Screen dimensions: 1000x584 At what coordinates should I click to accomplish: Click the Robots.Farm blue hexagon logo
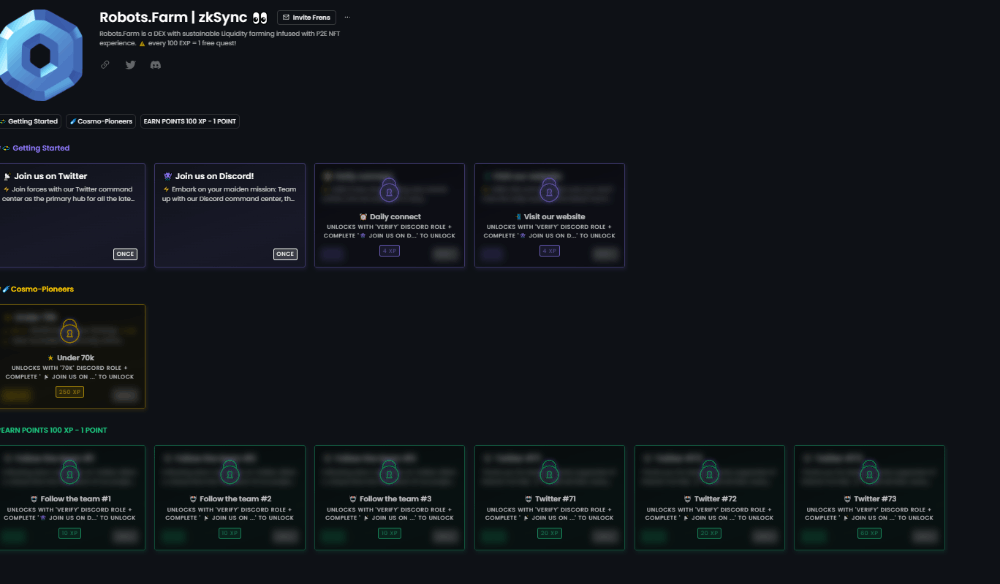tap(41, 55)
